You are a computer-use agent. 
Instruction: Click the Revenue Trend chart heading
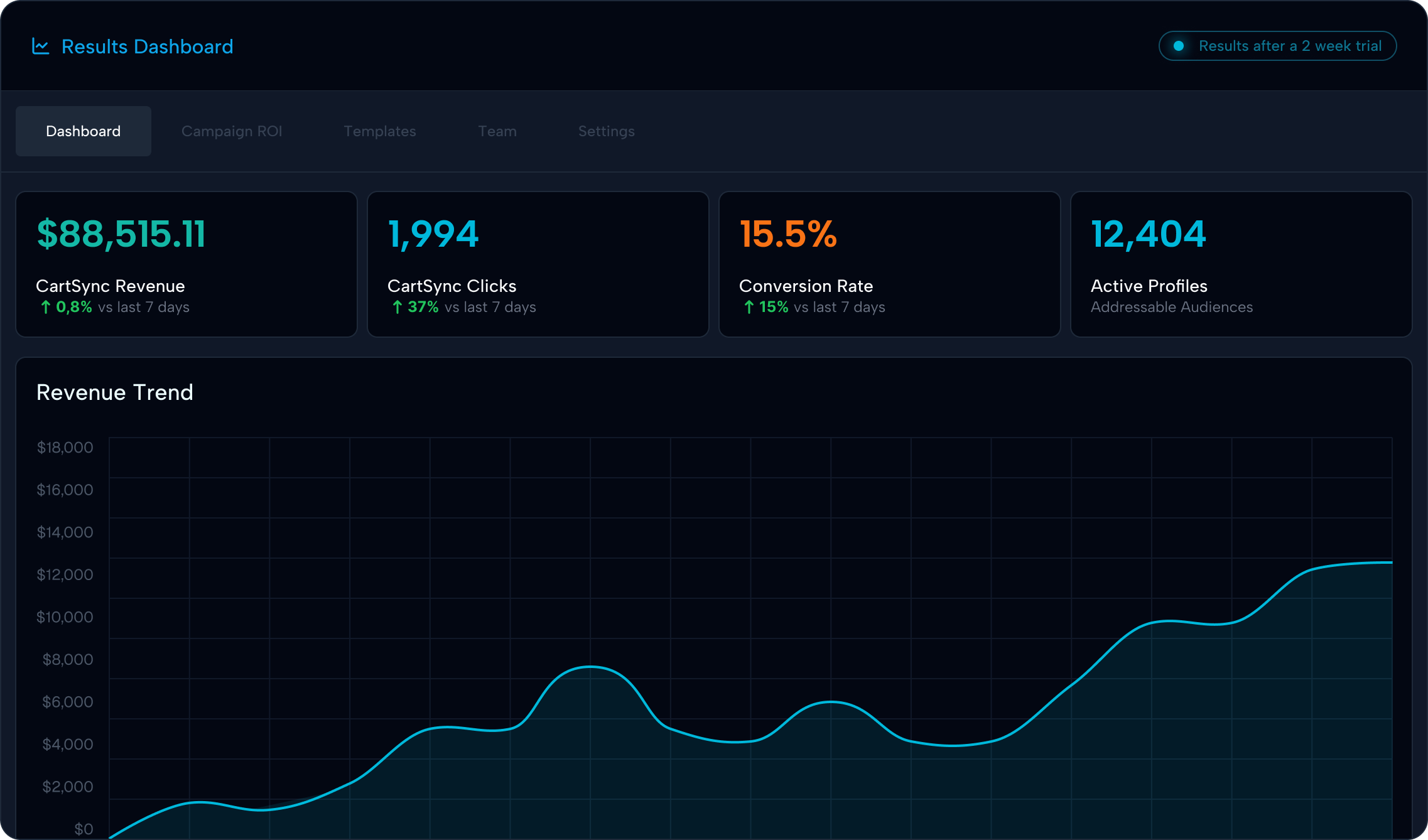point(115,392)
